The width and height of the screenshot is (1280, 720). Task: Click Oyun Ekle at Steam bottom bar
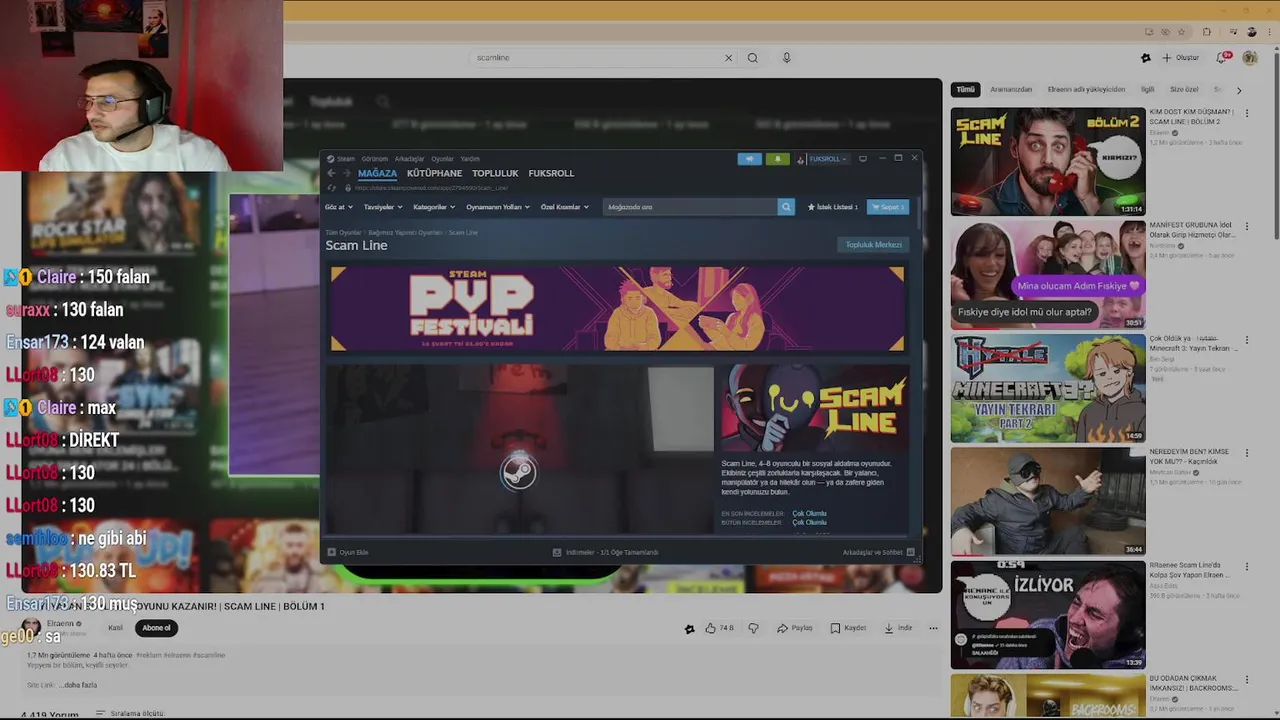[348, 552]
